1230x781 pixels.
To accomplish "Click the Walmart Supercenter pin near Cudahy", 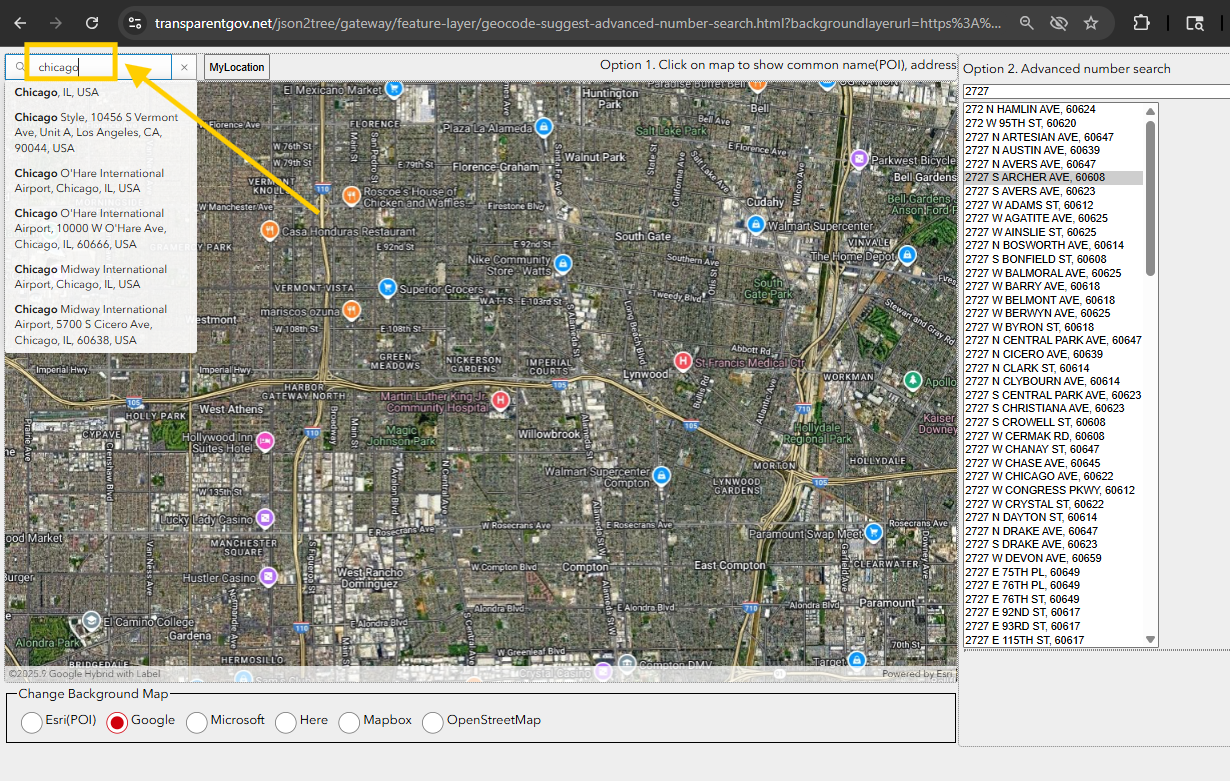I will (757, 224).
